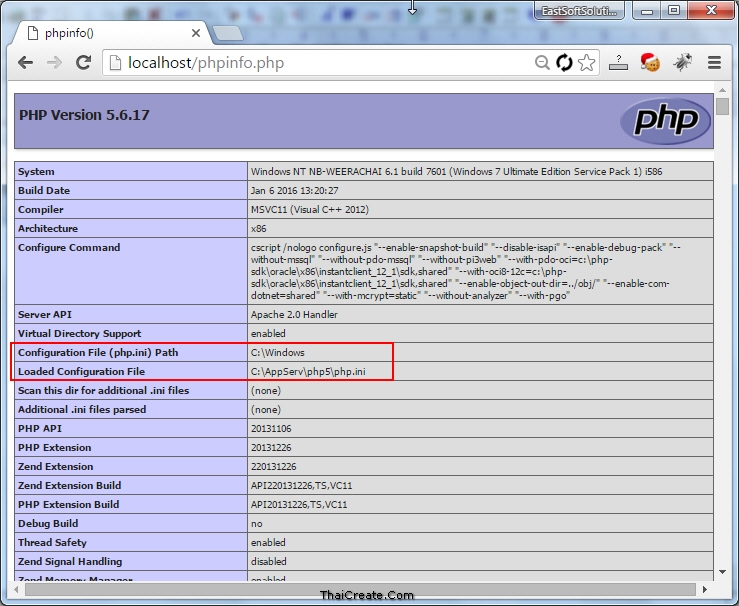739x606 pixels.
Task: Click the Architecture value x86
Action: point(258,229)
